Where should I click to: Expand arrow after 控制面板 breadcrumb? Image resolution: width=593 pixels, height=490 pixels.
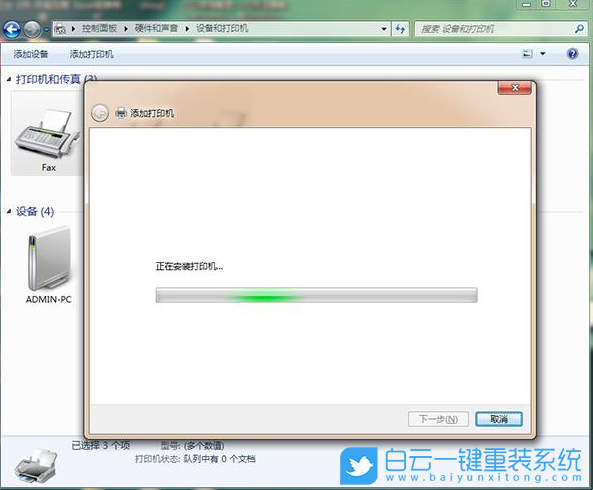126,29
